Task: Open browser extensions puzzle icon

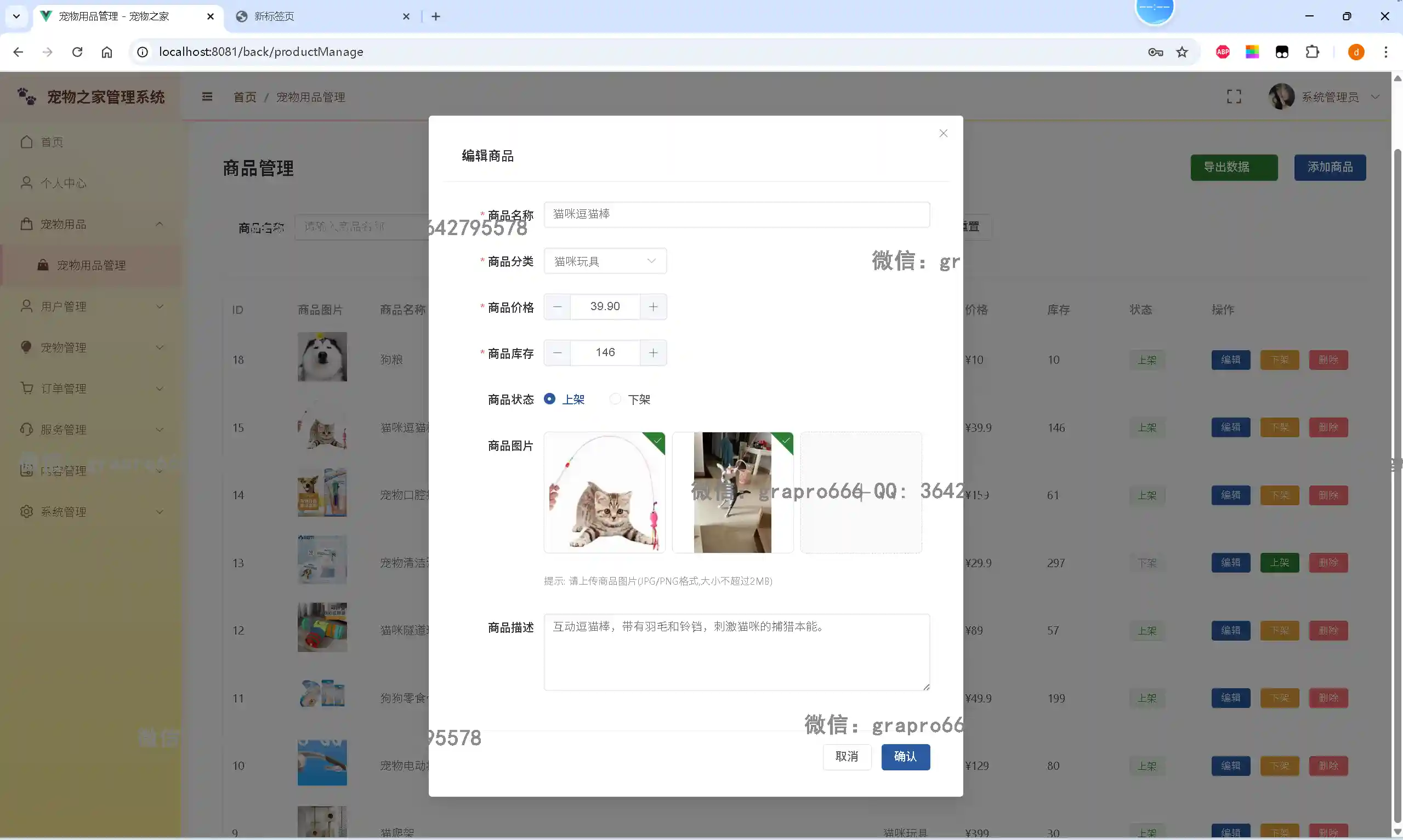Action: [1312, 52]
